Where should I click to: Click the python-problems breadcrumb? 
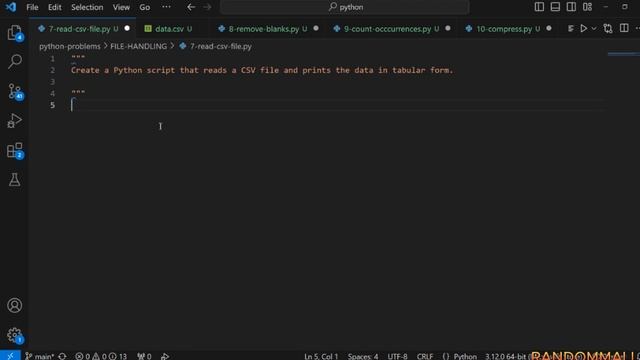70,46
